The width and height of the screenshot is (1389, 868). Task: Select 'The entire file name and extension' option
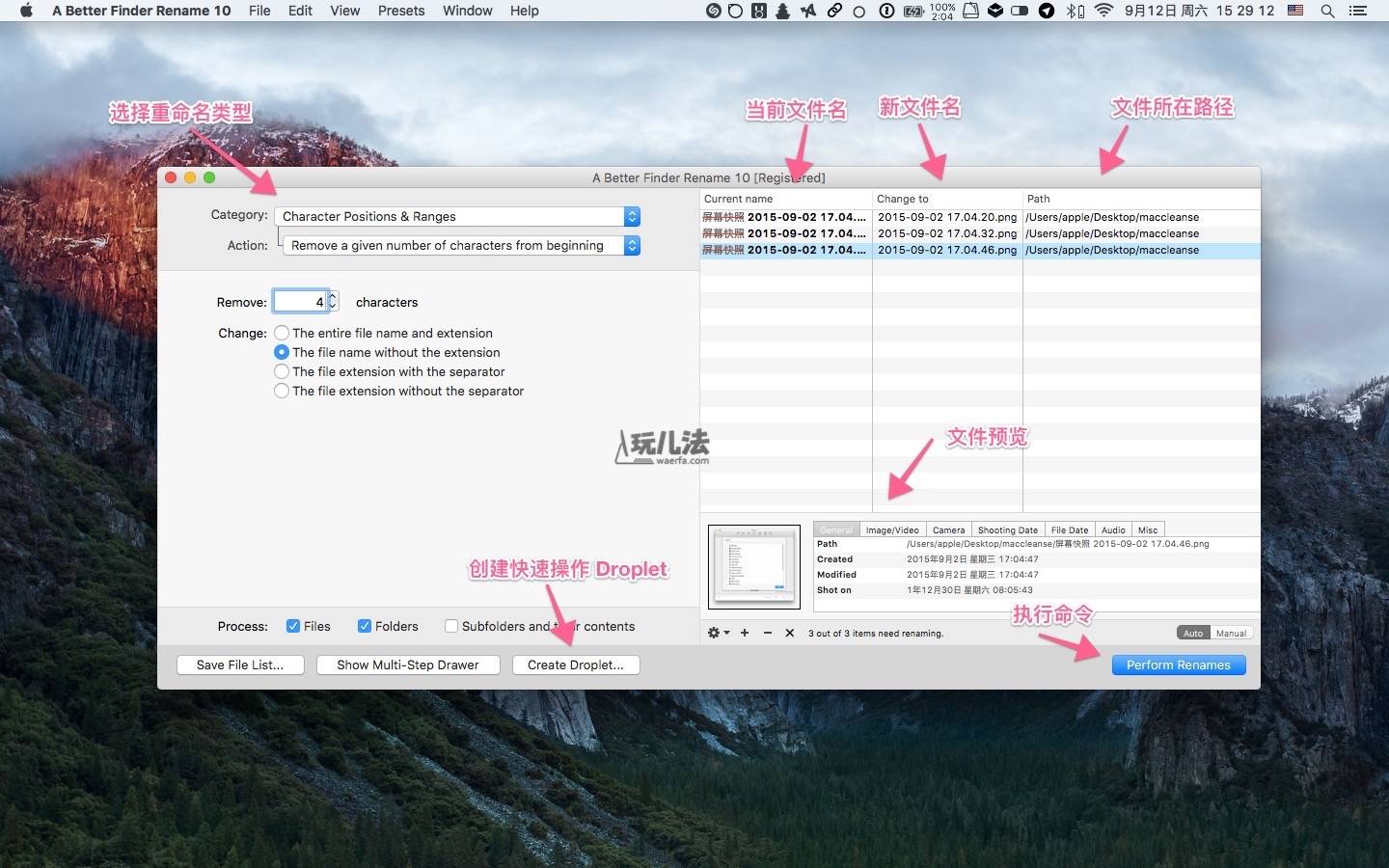pyautogui.click(x=282, y=333)
